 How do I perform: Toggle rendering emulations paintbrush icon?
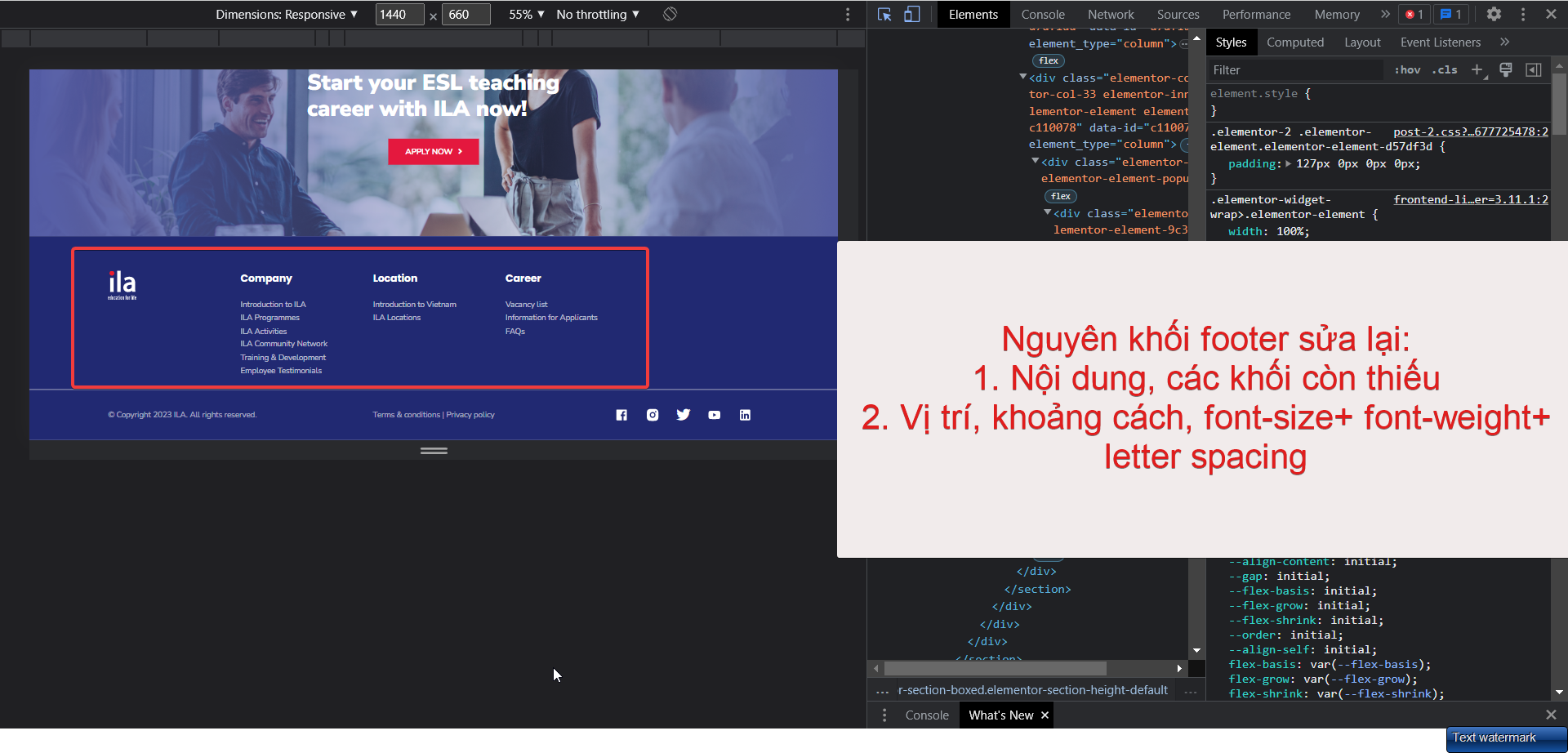(1506, 70)
